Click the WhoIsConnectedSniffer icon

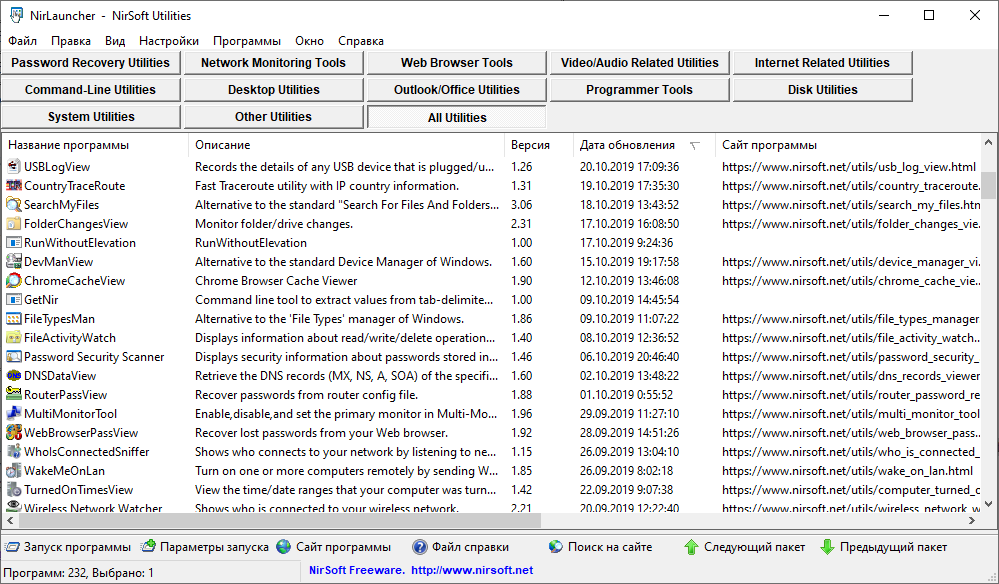tap(13, 452)
